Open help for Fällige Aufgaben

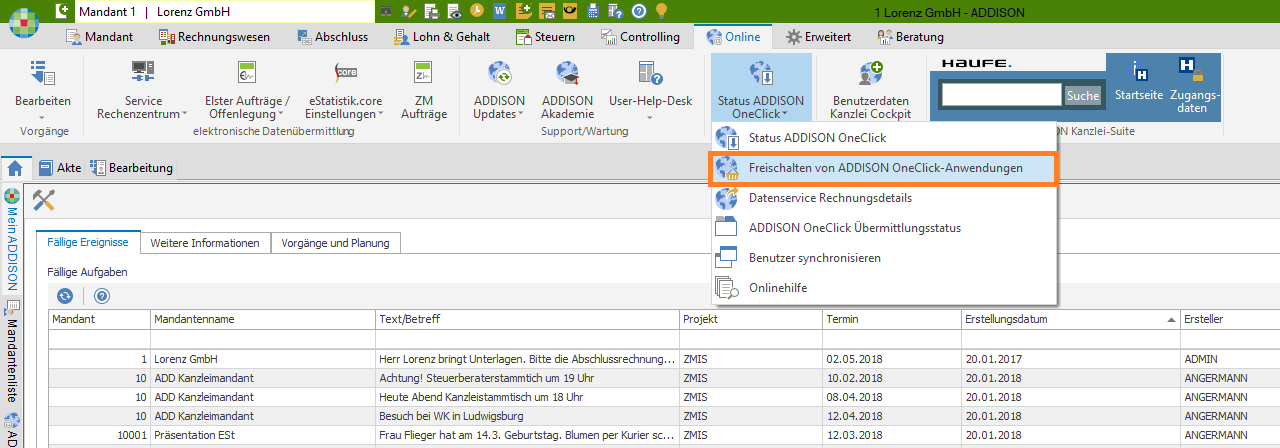pyautogui.click(x=101, y=295)
